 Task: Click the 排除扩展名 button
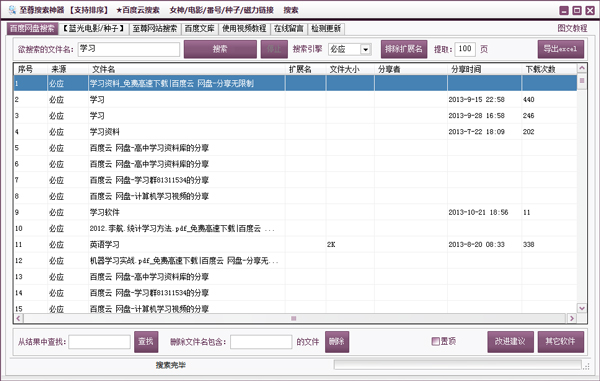(x=404, y=49)
